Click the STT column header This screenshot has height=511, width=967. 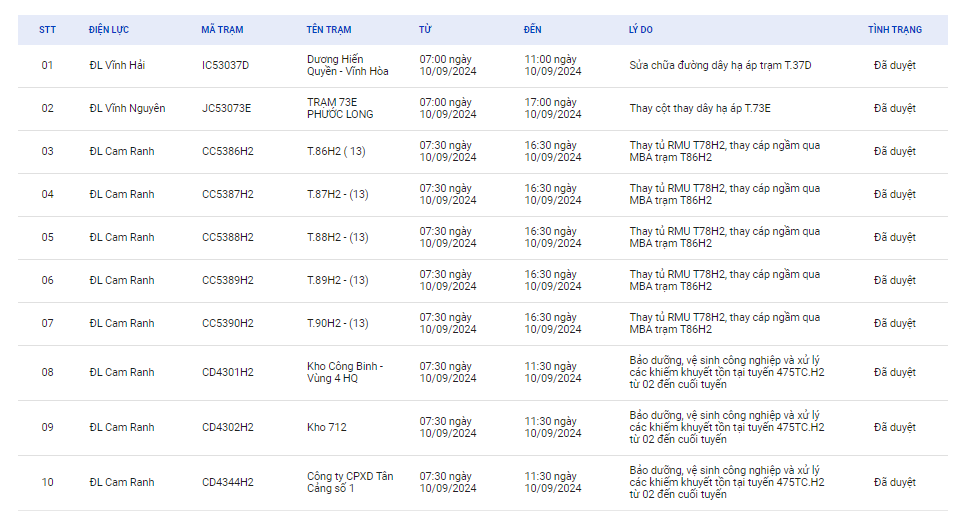[47, 30]
